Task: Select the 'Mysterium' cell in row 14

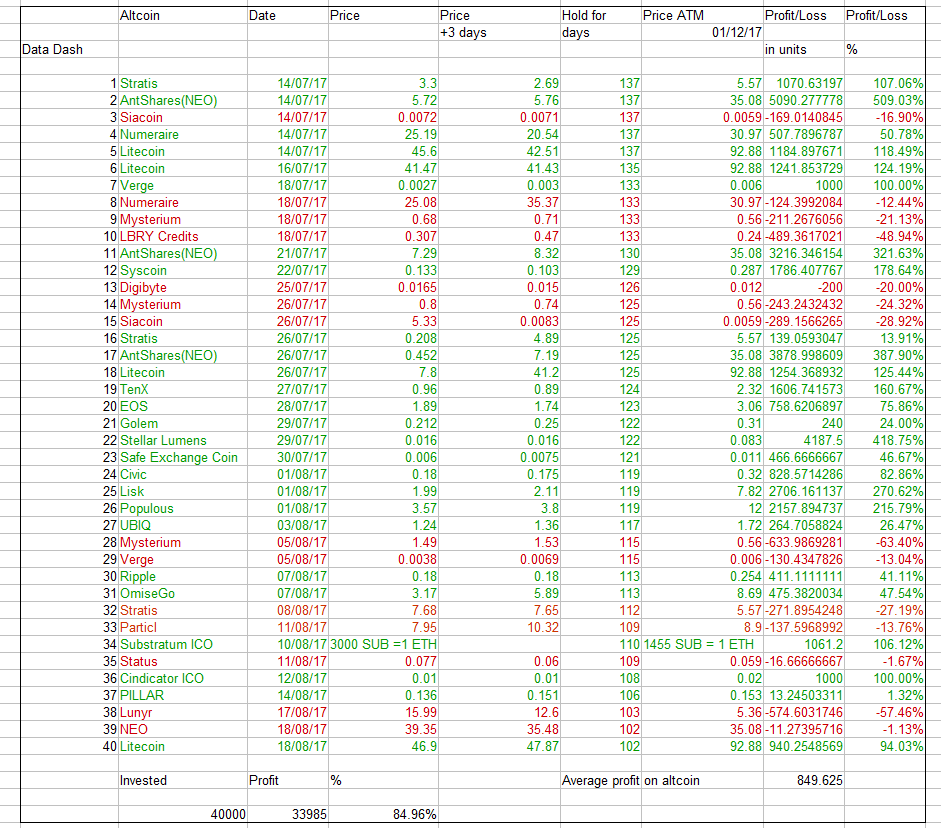Action: [x=183, y=304]
